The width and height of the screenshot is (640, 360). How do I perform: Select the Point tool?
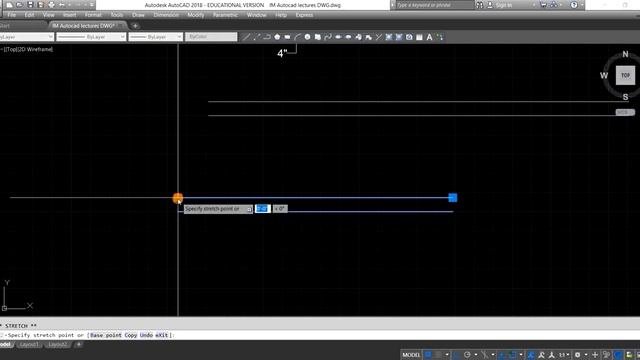coord(379,37)
